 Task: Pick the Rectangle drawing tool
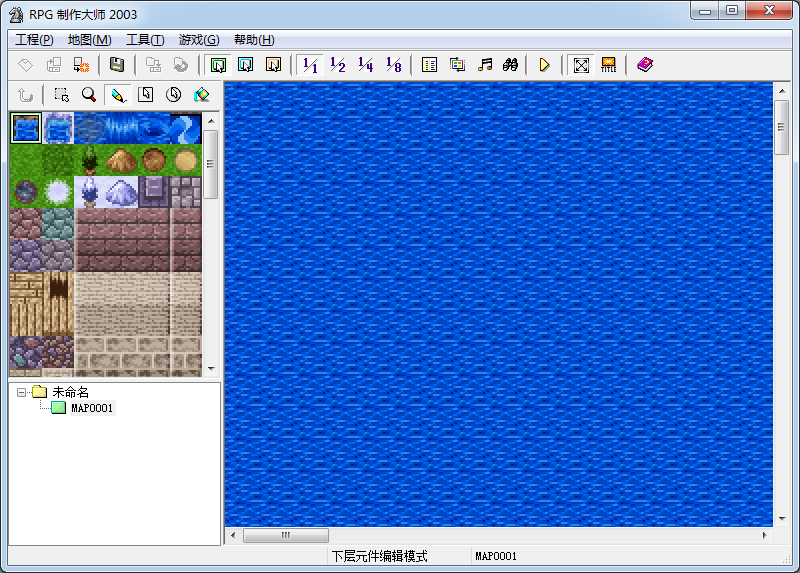146,95
